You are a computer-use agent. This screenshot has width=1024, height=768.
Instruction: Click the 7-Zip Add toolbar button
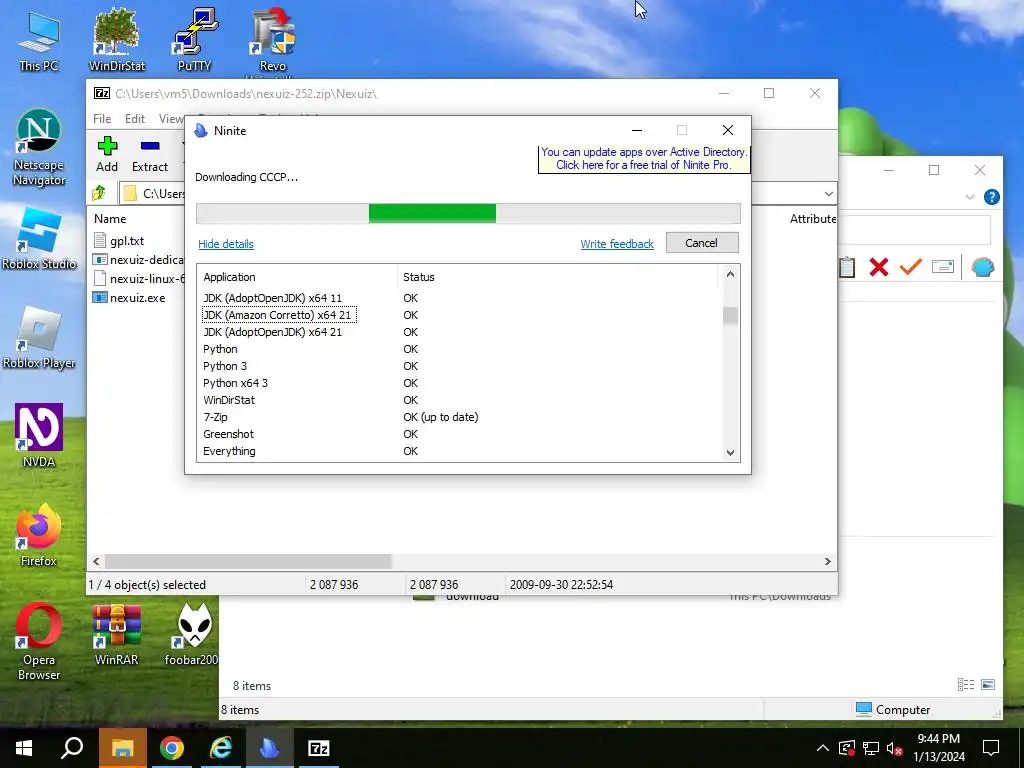click(107, 155)
